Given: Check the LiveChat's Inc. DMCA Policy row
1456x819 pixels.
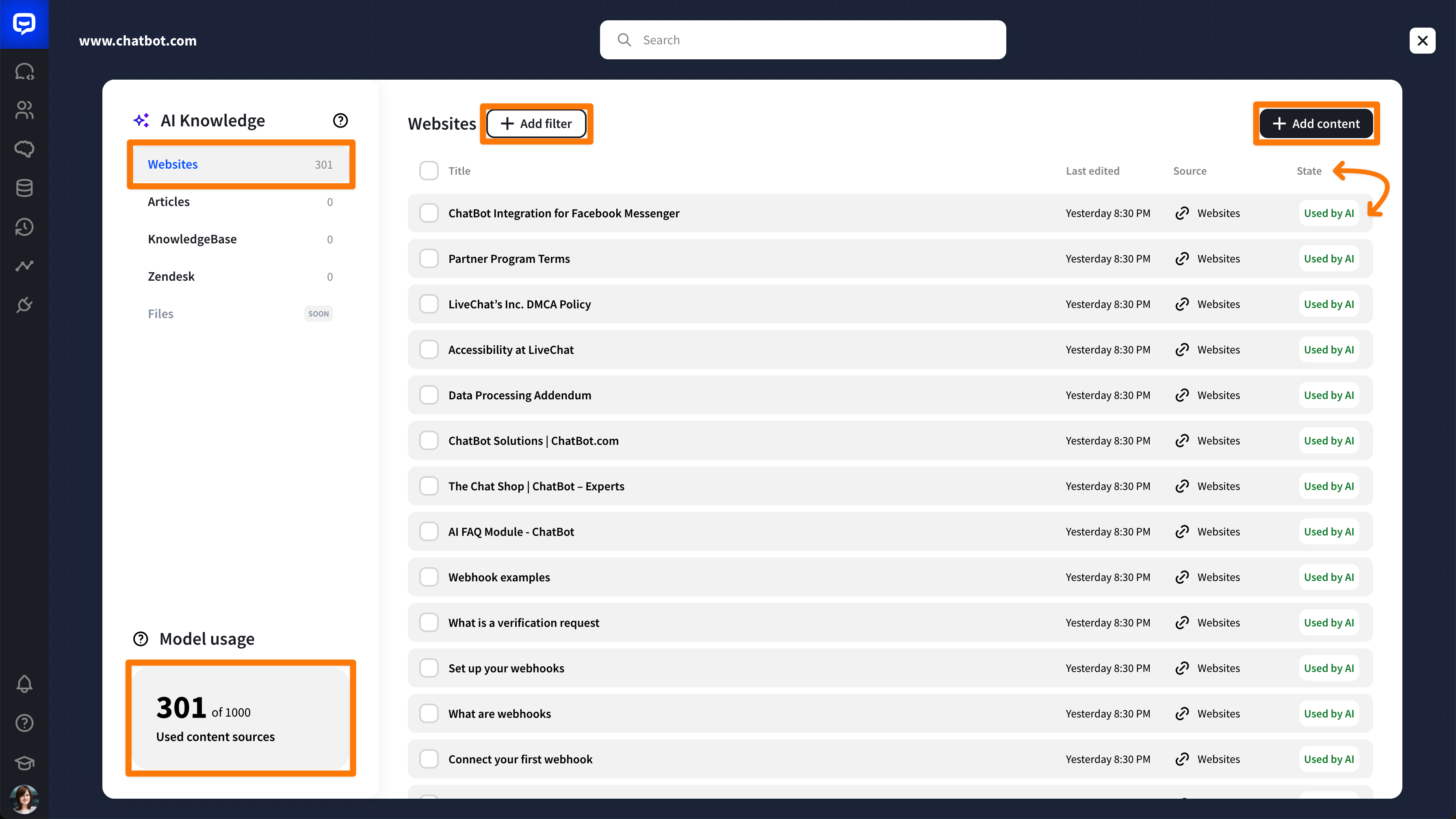Looking at the screenshot, I should click(429, 304).
